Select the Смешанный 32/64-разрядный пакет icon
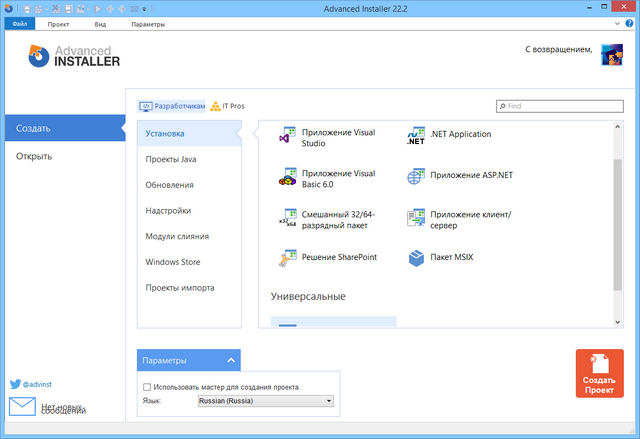This screenshot has height=439, width=640. pyautogui.click(x=286, y=218)
